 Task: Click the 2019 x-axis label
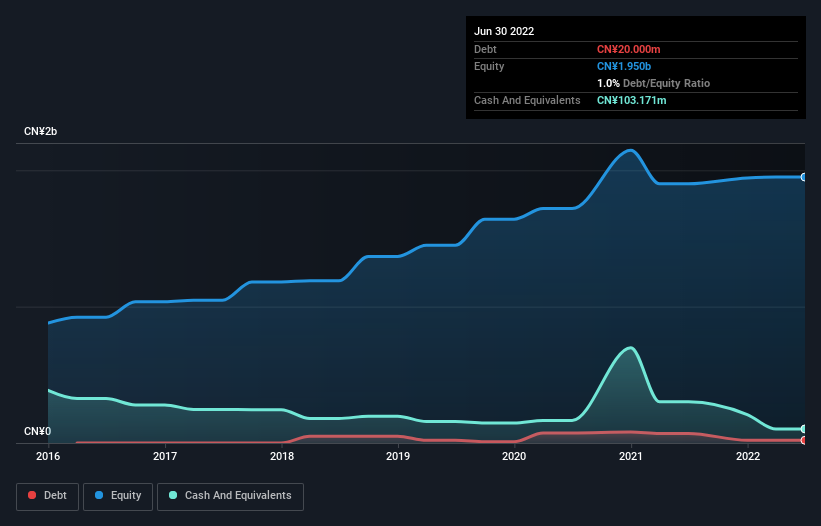tap(398, 456)
